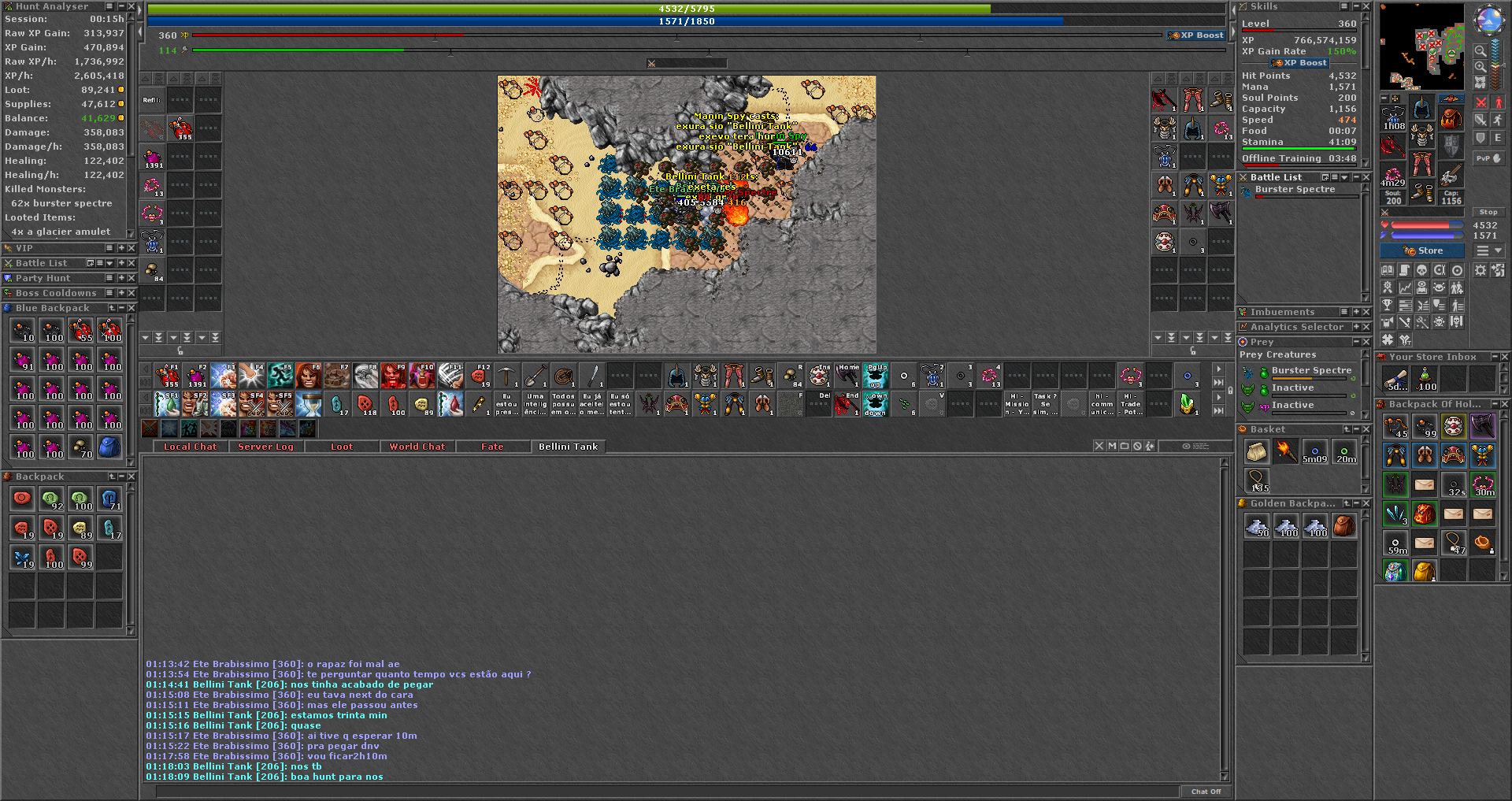The width and height of the screenshot is (1512, 801).
Task: Click the red legs equipment slot
Action: pyautogui.click(x=1422, y=164)
